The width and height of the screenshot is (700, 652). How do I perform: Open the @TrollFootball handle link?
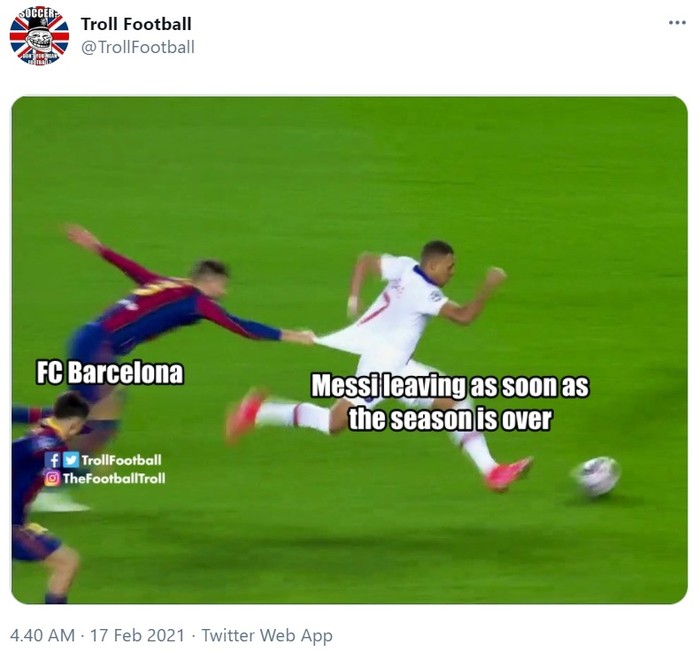pyautogui.click(x=138, y=47)
